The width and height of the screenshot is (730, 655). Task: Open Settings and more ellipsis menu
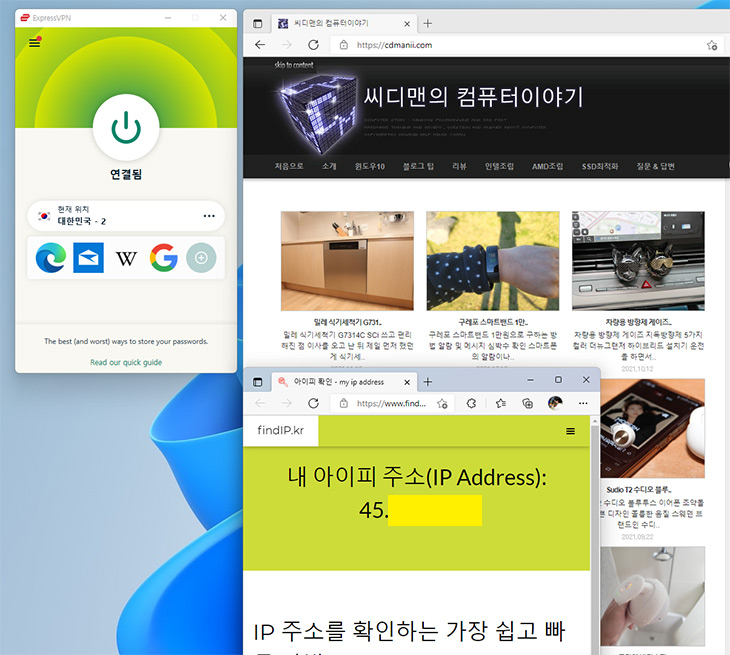(583, 403)
